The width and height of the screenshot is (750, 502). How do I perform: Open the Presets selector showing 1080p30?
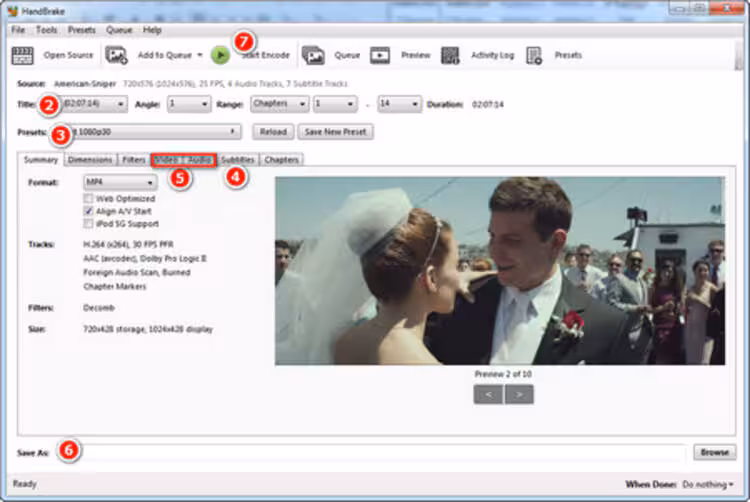click(x=152, y=131)
